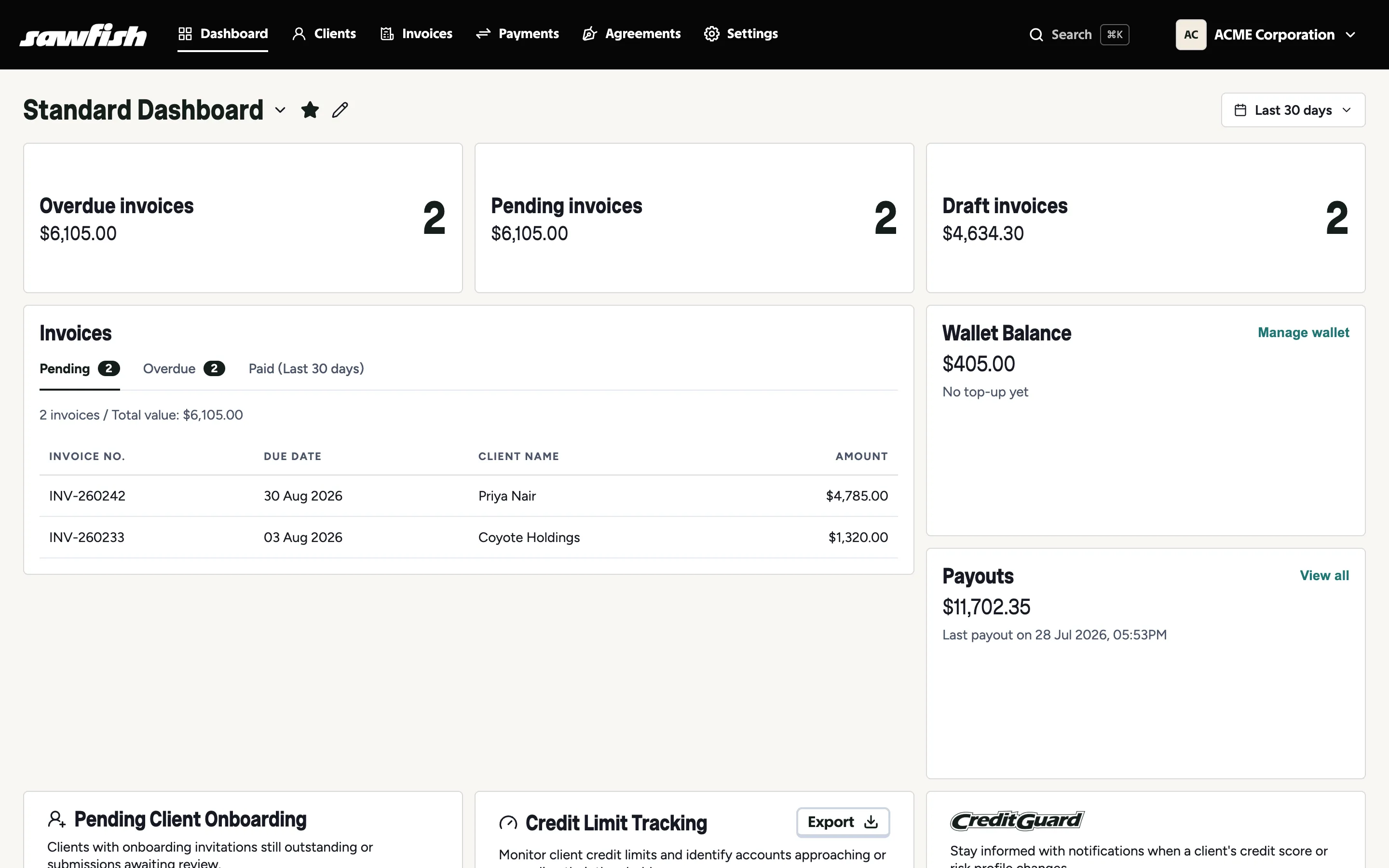Expand the Standard Dashboard chevron
The height and width of the screenshot is (868, 1389).
[x=280, y=109]
